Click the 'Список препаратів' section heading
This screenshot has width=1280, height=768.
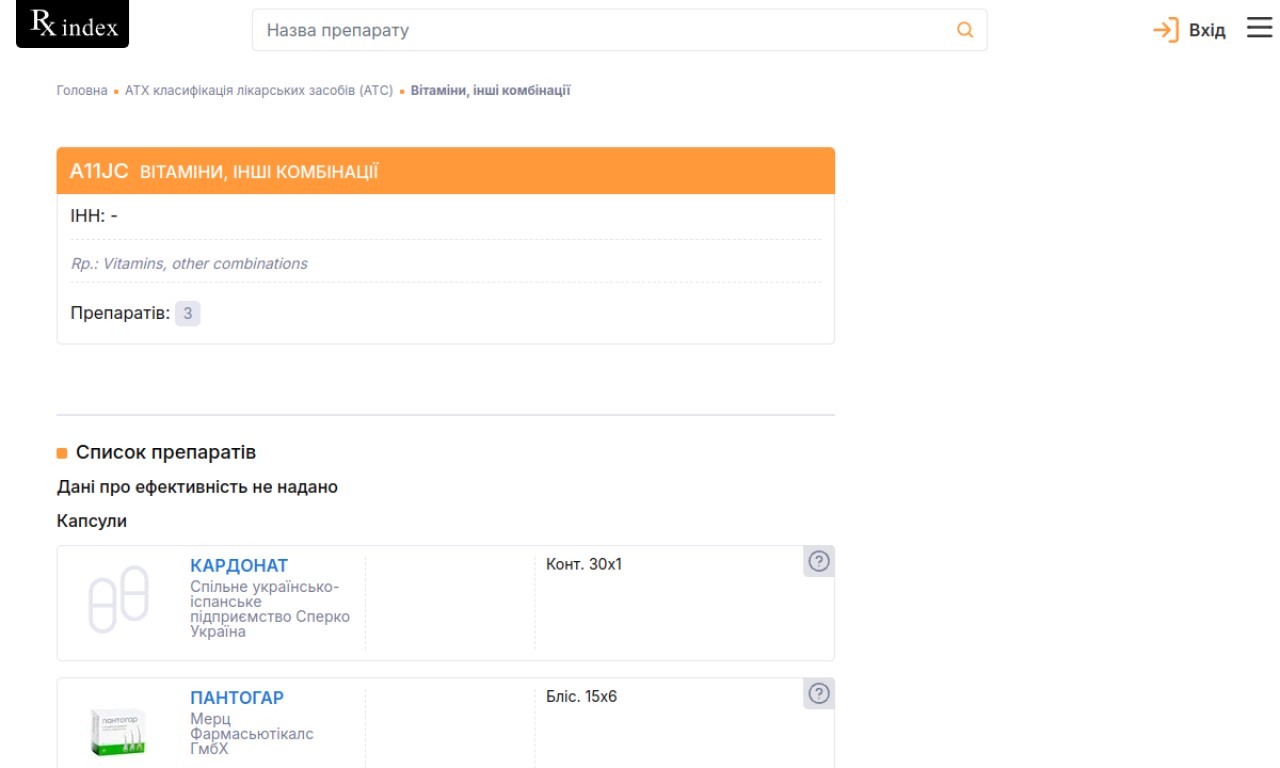click(166, 452)
